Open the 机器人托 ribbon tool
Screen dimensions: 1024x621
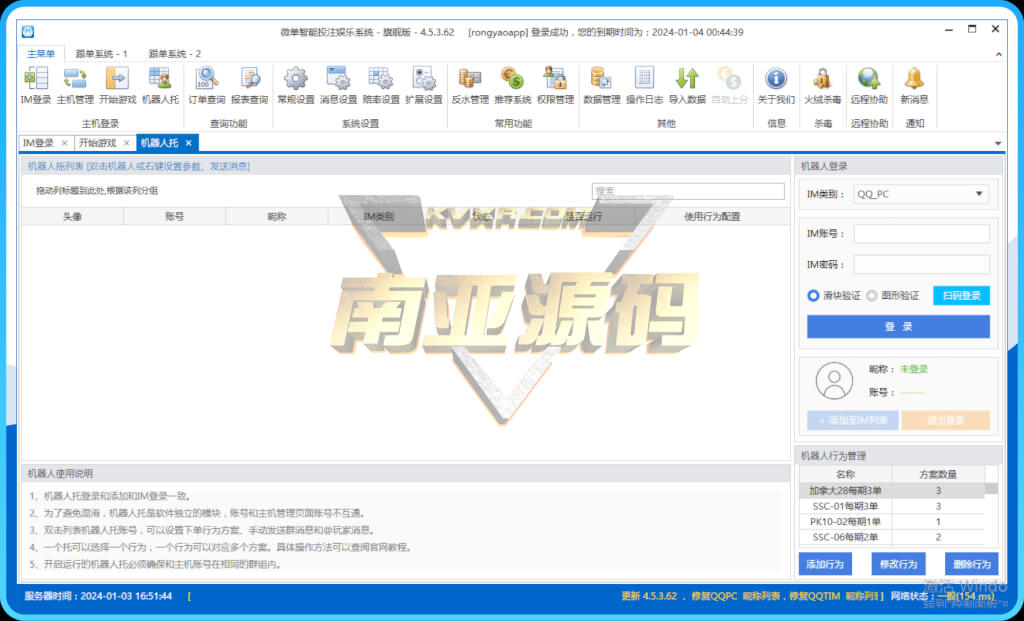[x=160, y=86]
